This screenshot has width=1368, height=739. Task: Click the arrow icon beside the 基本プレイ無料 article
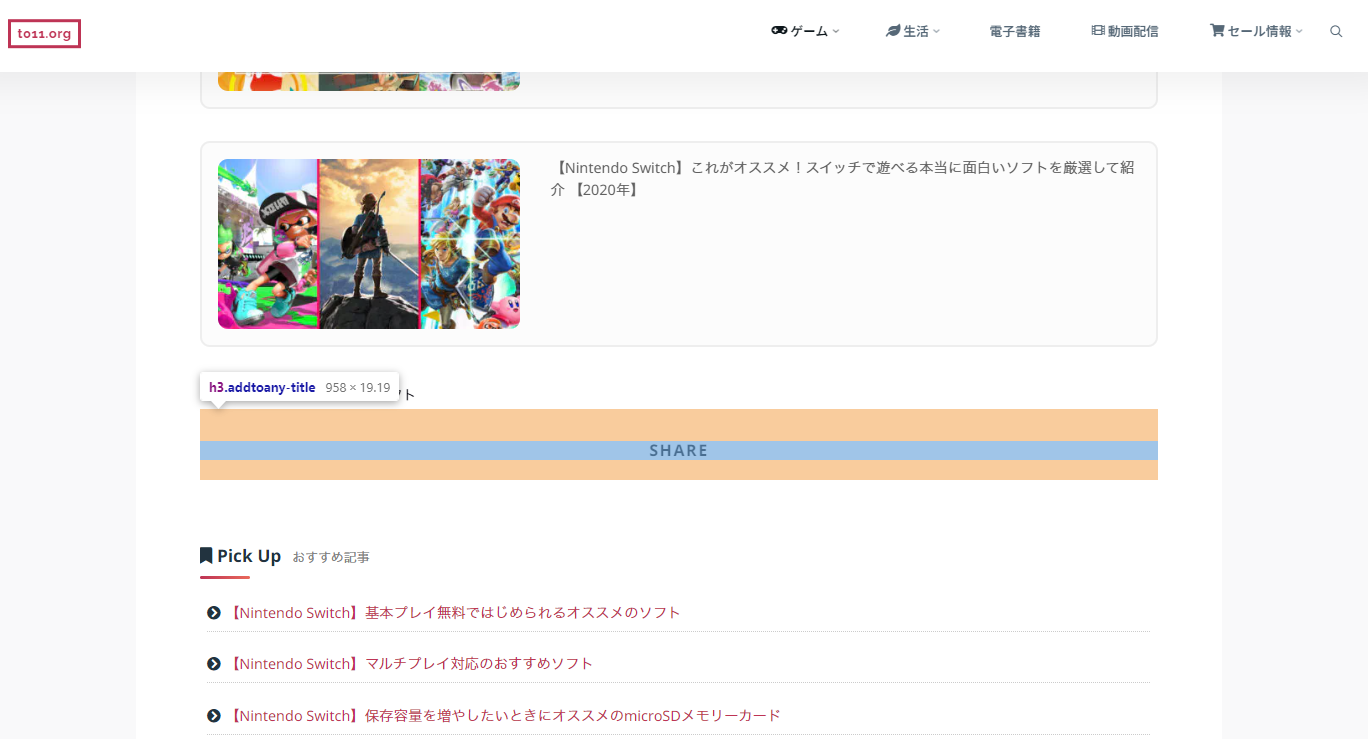(213, 612)
